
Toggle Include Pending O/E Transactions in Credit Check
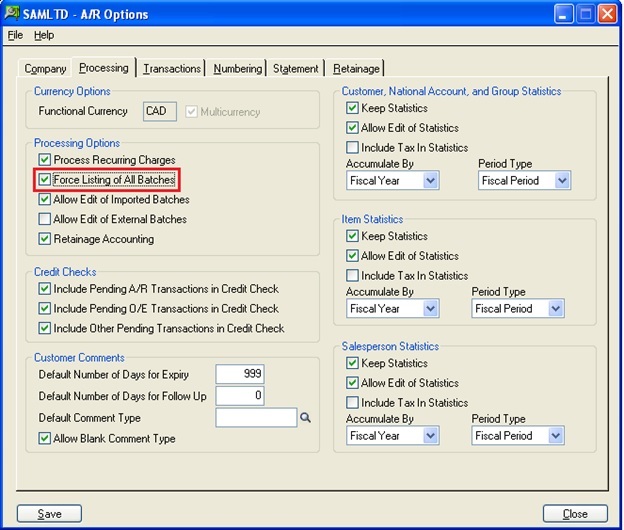pyautogui.click(x=45, y=308)
